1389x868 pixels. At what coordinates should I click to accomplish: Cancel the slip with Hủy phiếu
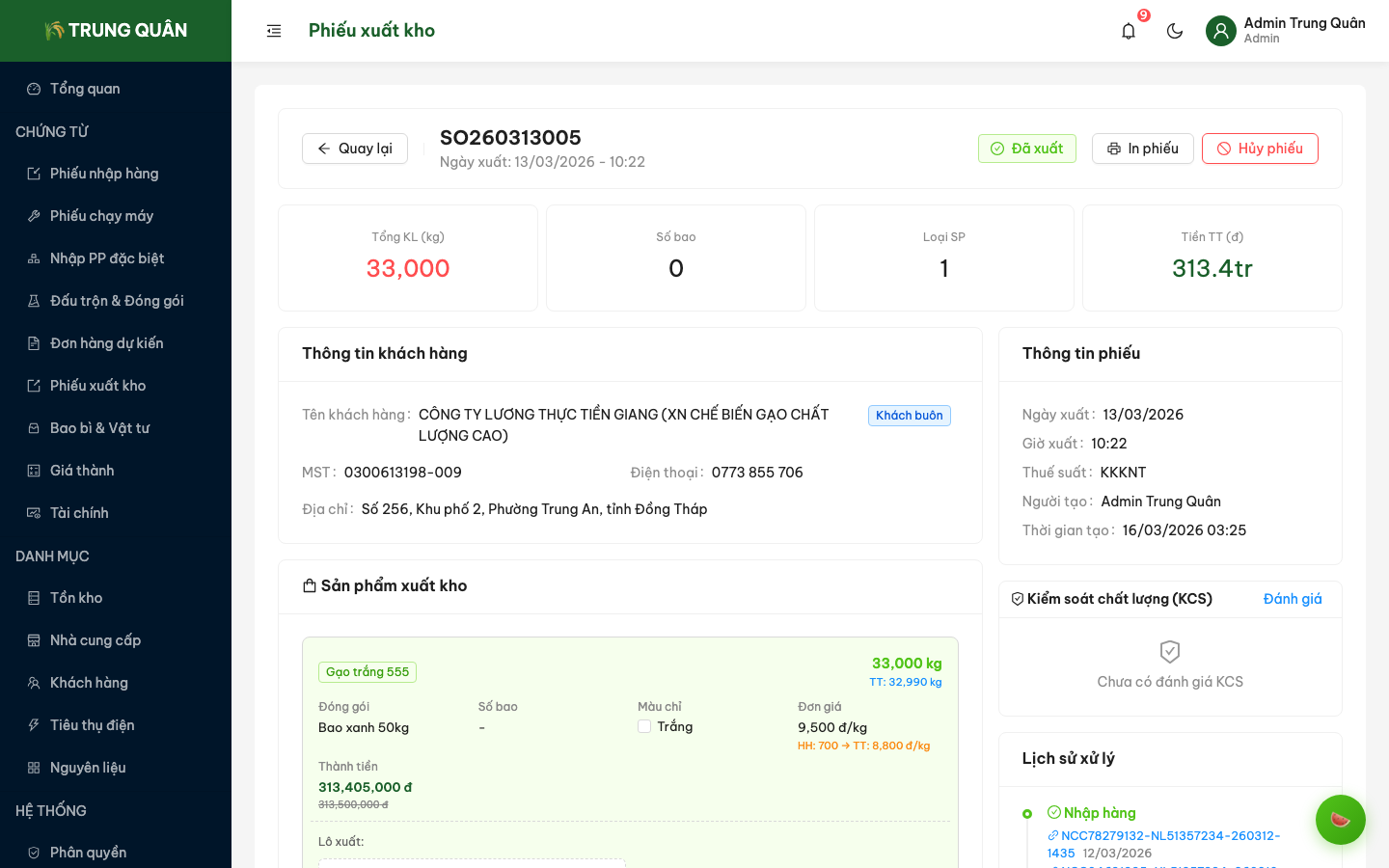click(x=1260, y=149)
